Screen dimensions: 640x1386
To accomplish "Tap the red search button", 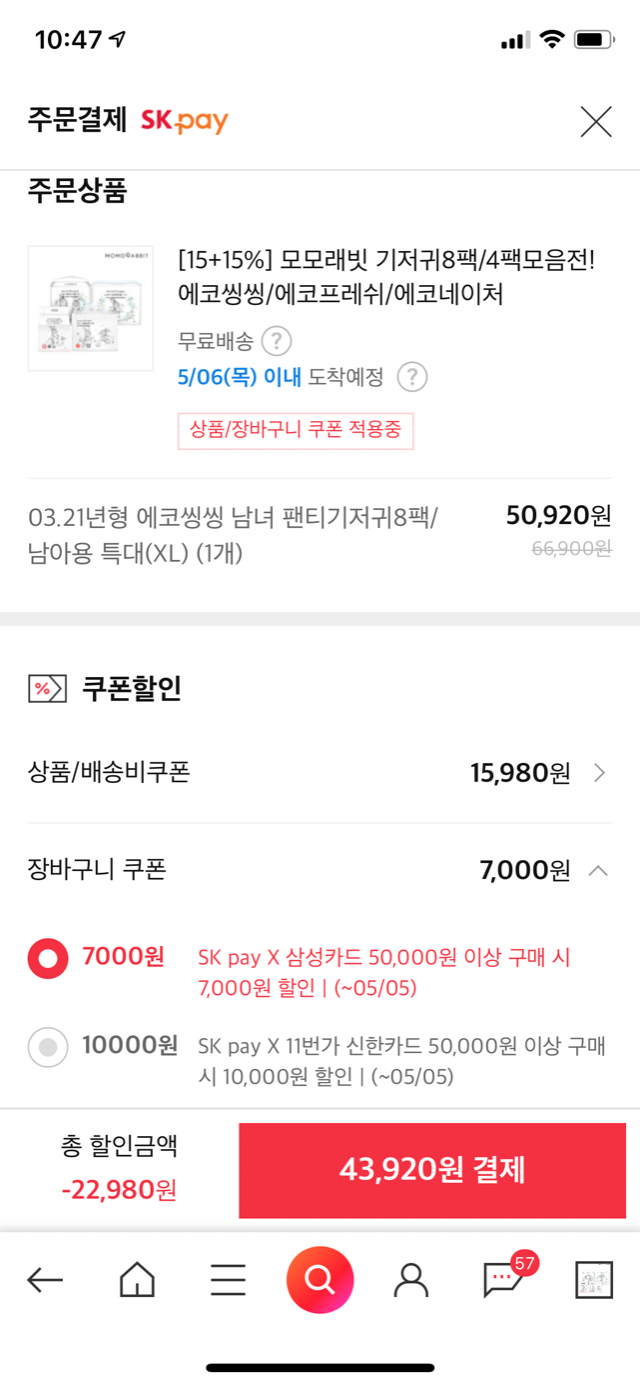I will 320,1279.
